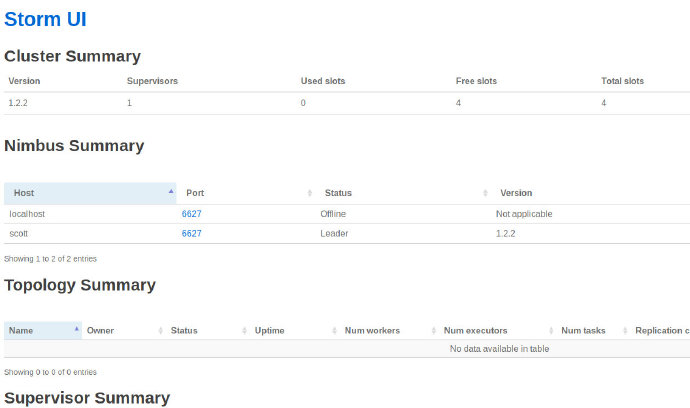Sort Topology table by Replication count
The image size is (690, 408).
click(x=661, y=330)
